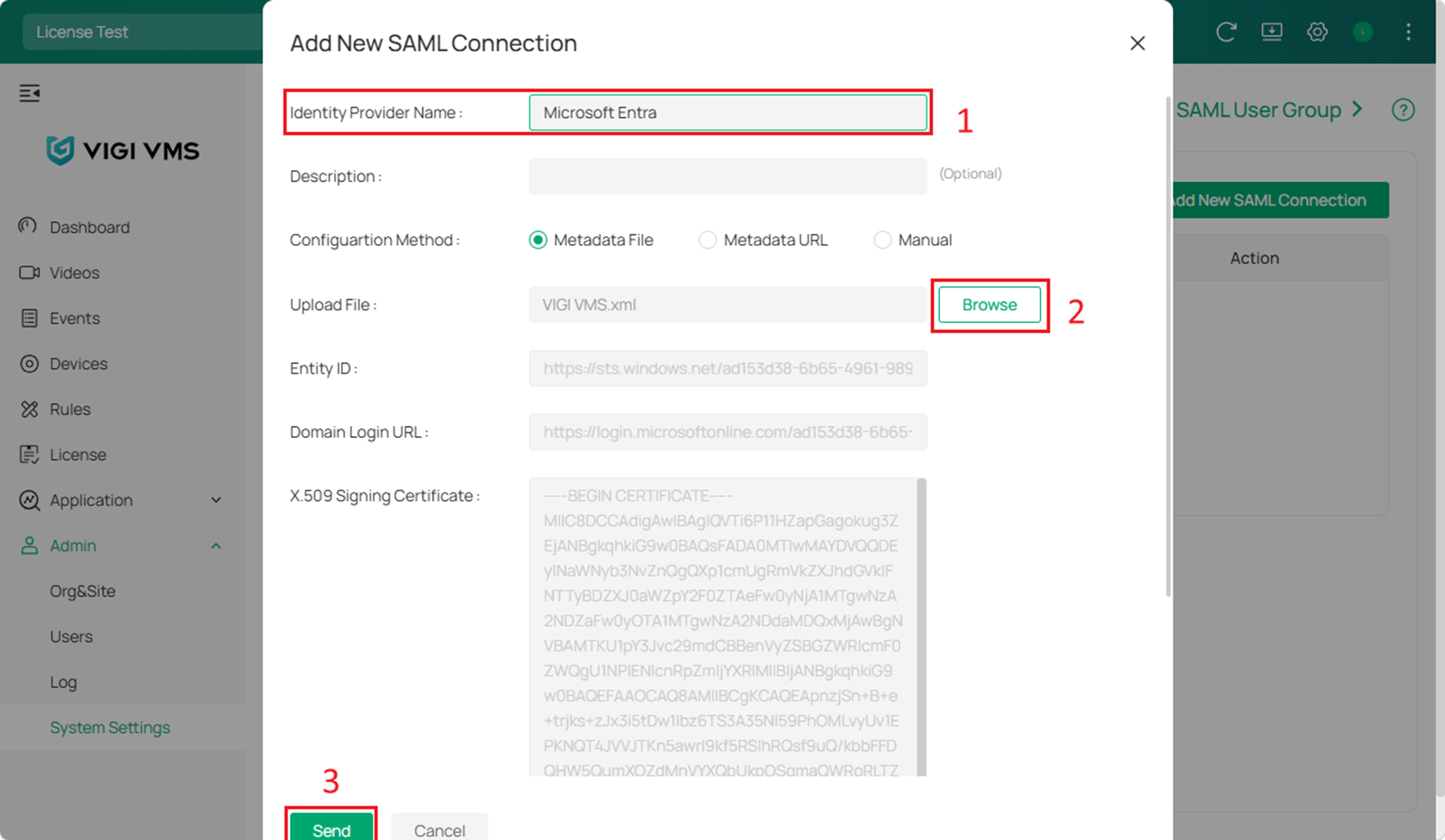Viewport: 1445px width, 840px height.
Task: Click the License Test organization selector
Action: [143, 32]
